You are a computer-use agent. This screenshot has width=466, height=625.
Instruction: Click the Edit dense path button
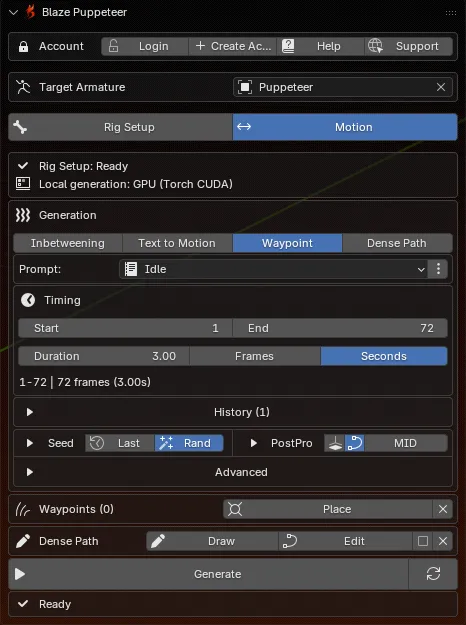(x=345, y=541)
